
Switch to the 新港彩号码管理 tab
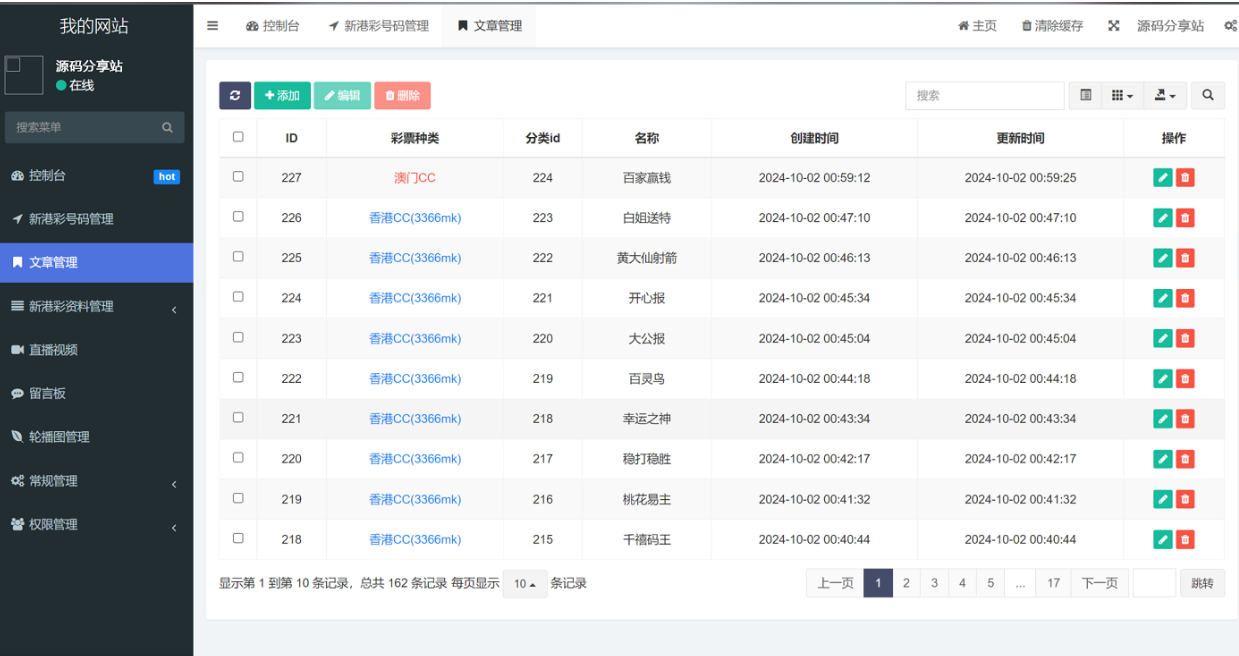(x=379, y=26)
